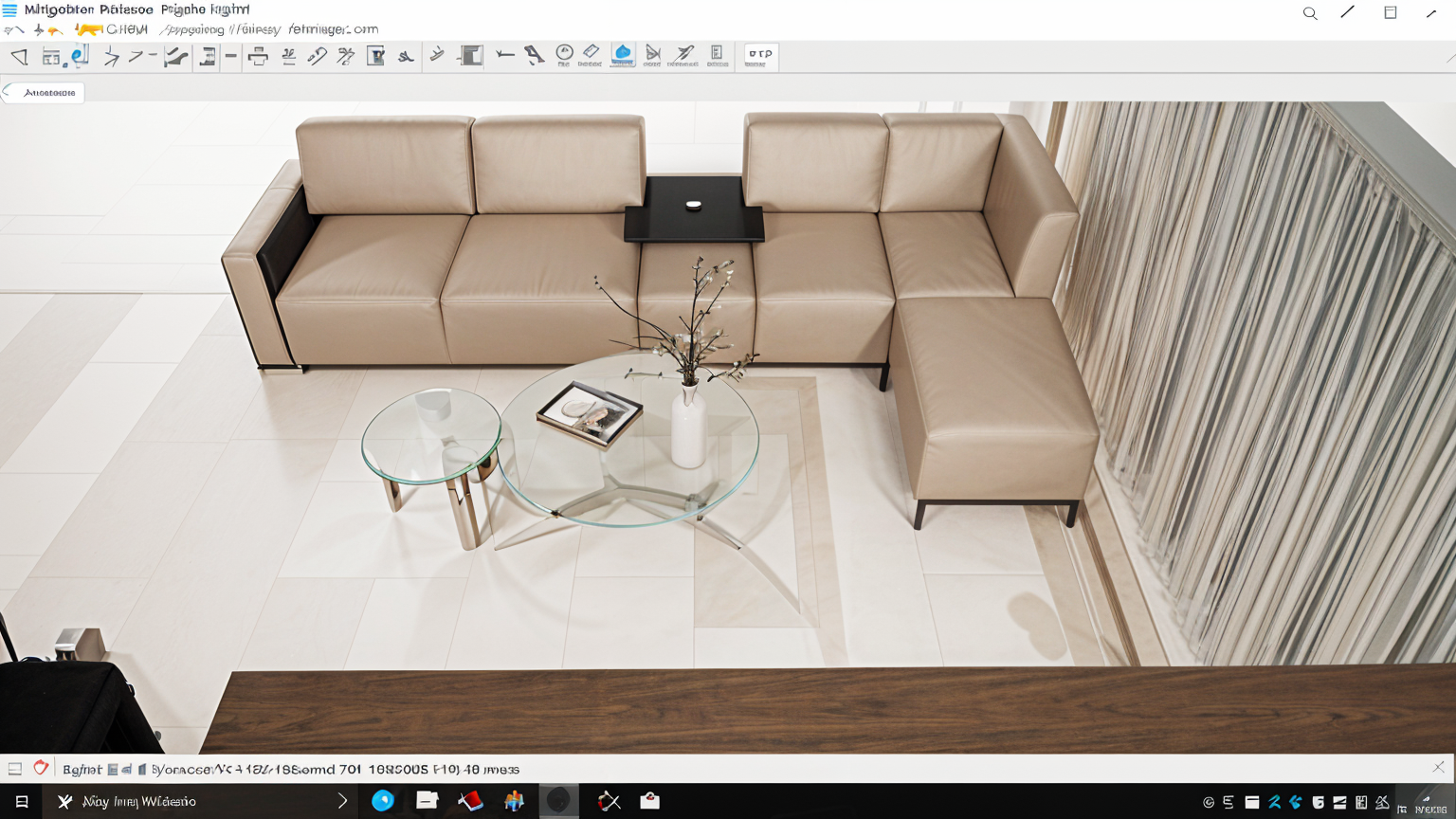Select the triangle shape tool in toolbar

tap(19, 57)
